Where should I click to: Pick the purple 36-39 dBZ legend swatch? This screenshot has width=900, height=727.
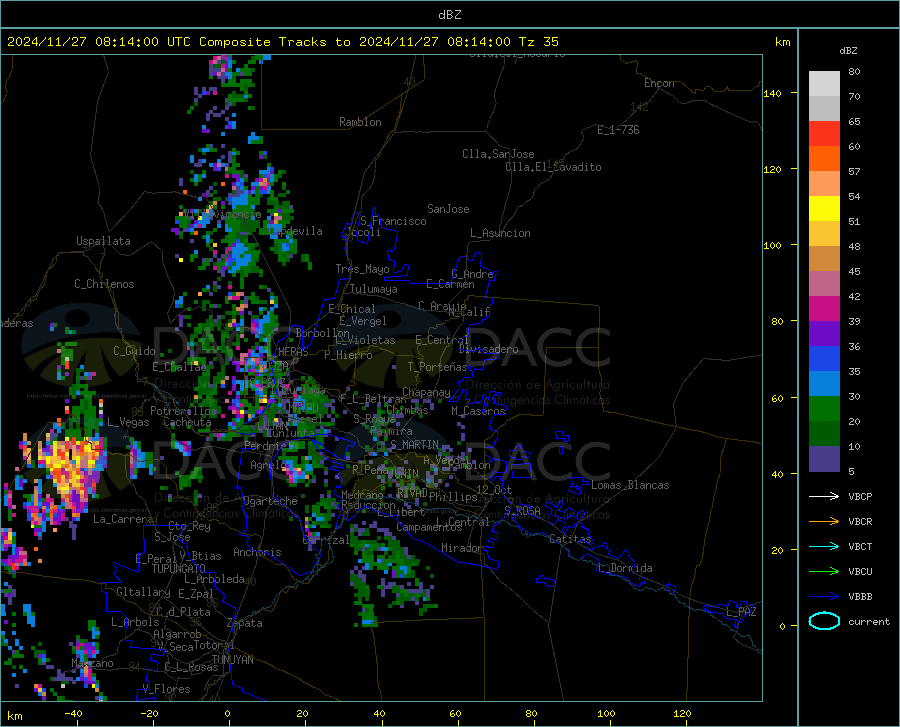824,334
